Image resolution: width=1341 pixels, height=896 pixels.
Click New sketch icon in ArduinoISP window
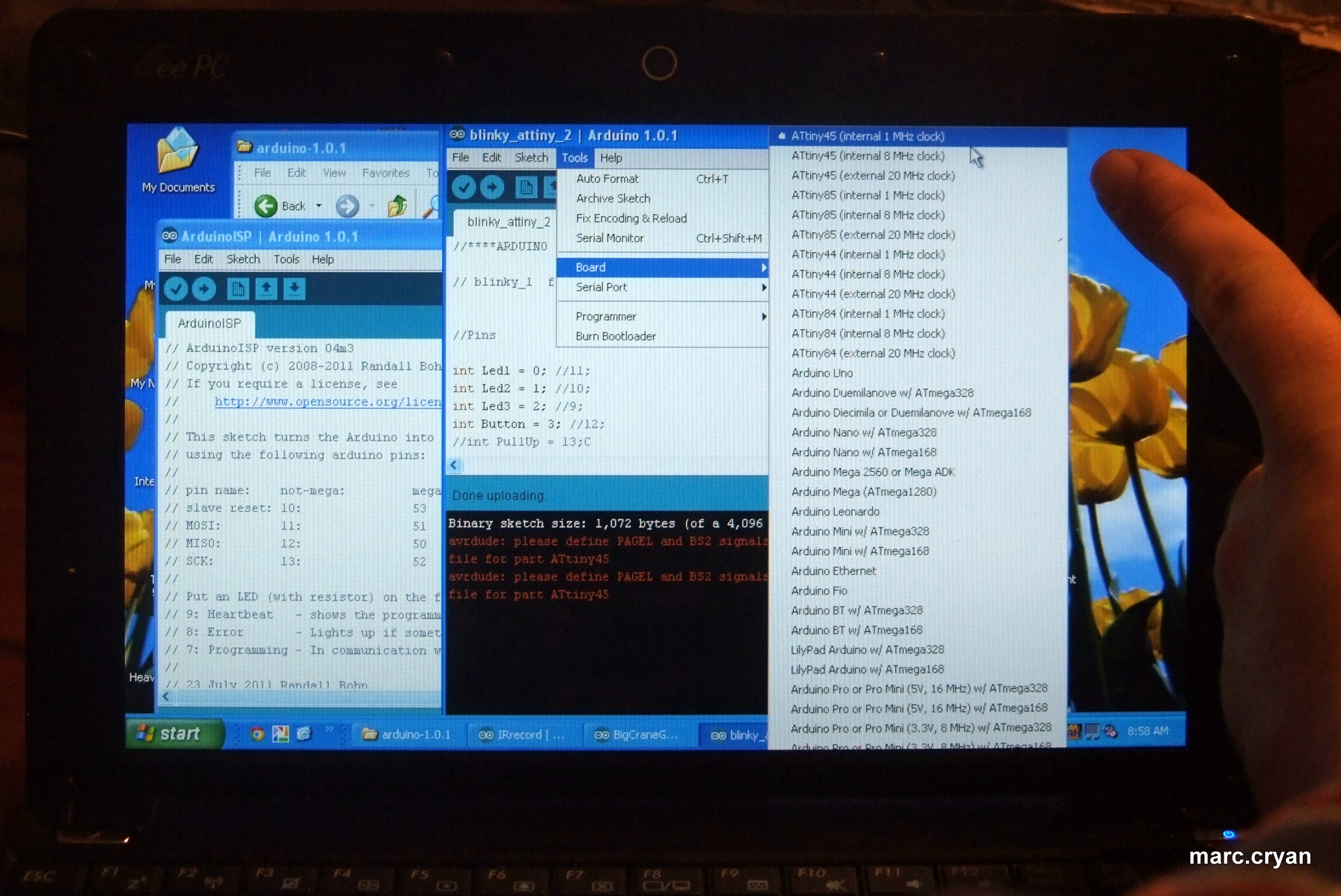click(x=237, y=289)
